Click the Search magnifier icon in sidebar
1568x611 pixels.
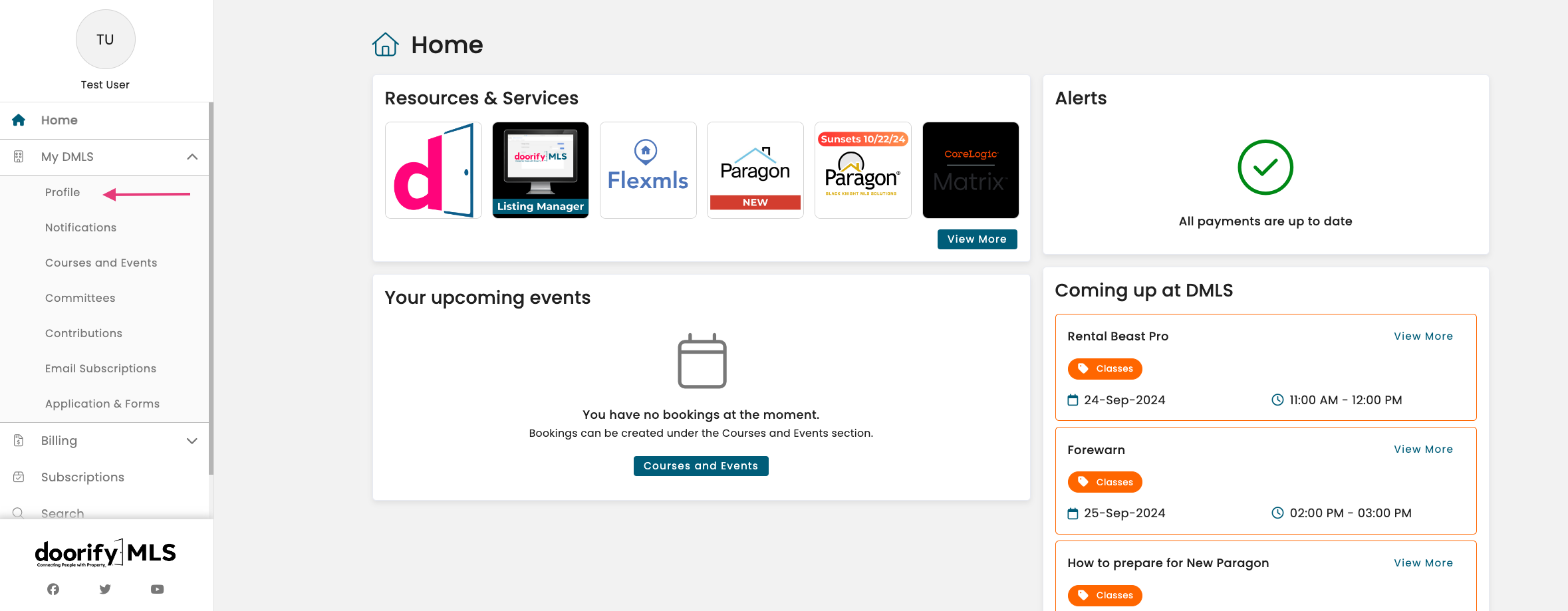(19, 513)
